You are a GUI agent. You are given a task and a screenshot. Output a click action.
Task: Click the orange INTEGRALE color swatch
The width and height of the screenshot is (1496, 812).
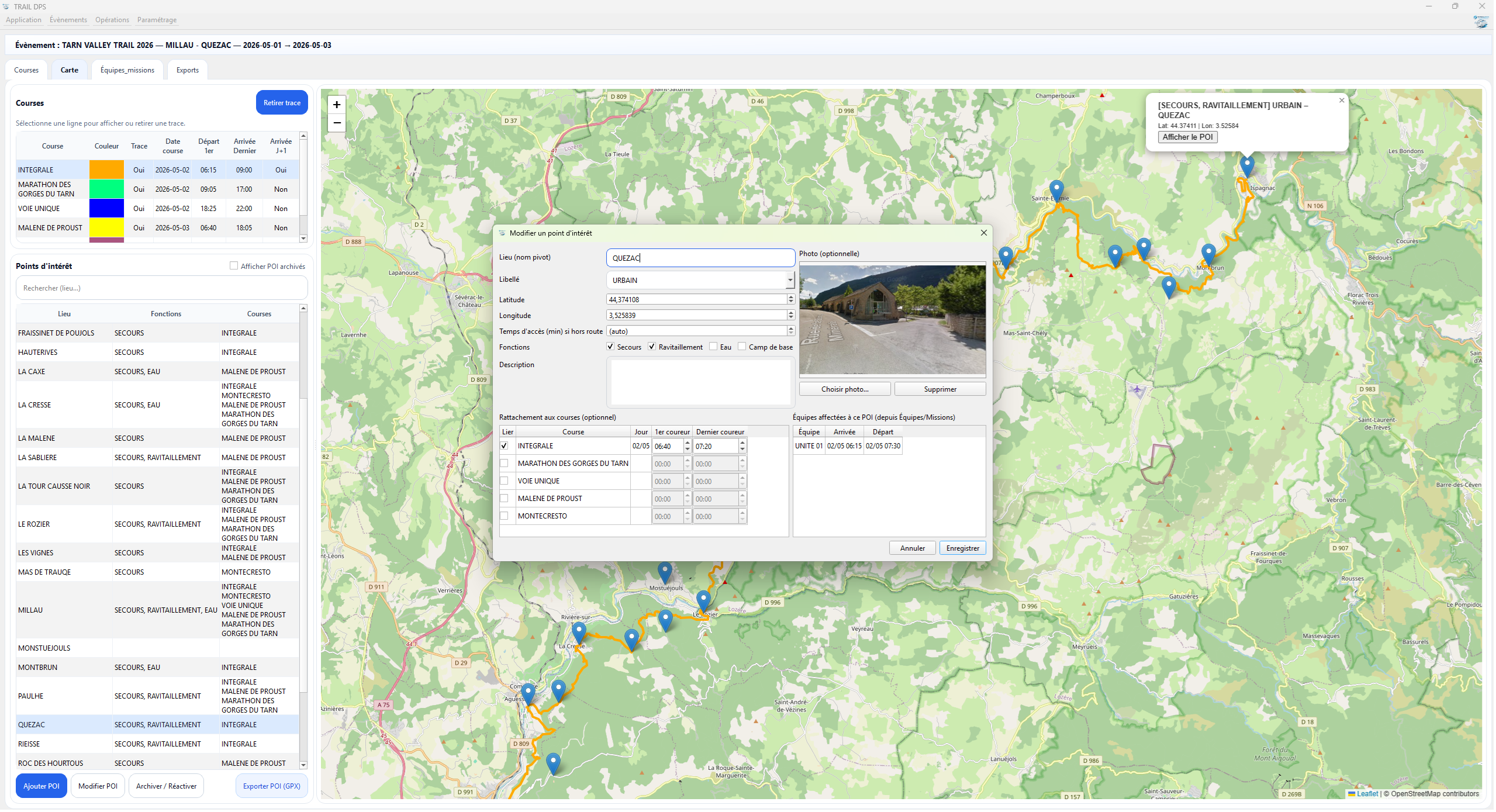point(106,170)
